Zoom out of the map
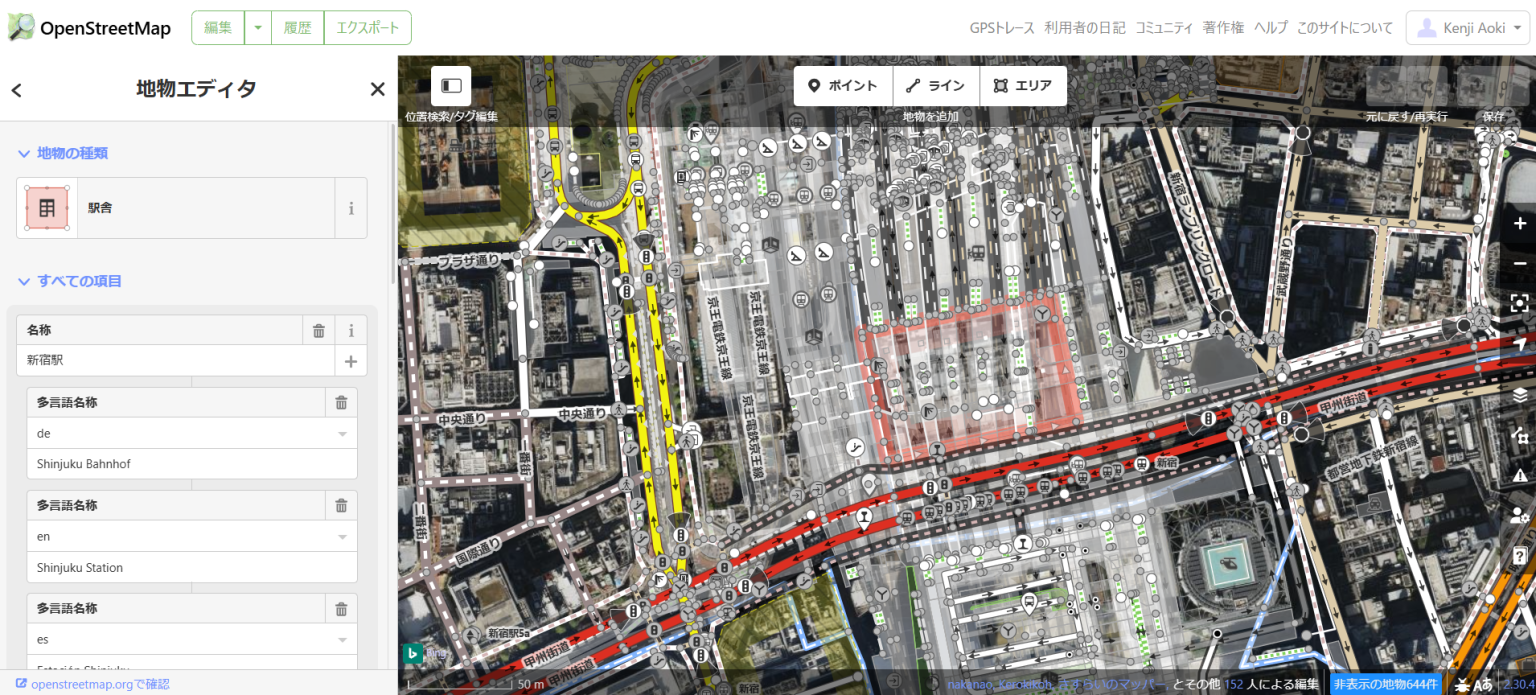The height and width of the screenshot is (695, 1536). [1519, 263]
